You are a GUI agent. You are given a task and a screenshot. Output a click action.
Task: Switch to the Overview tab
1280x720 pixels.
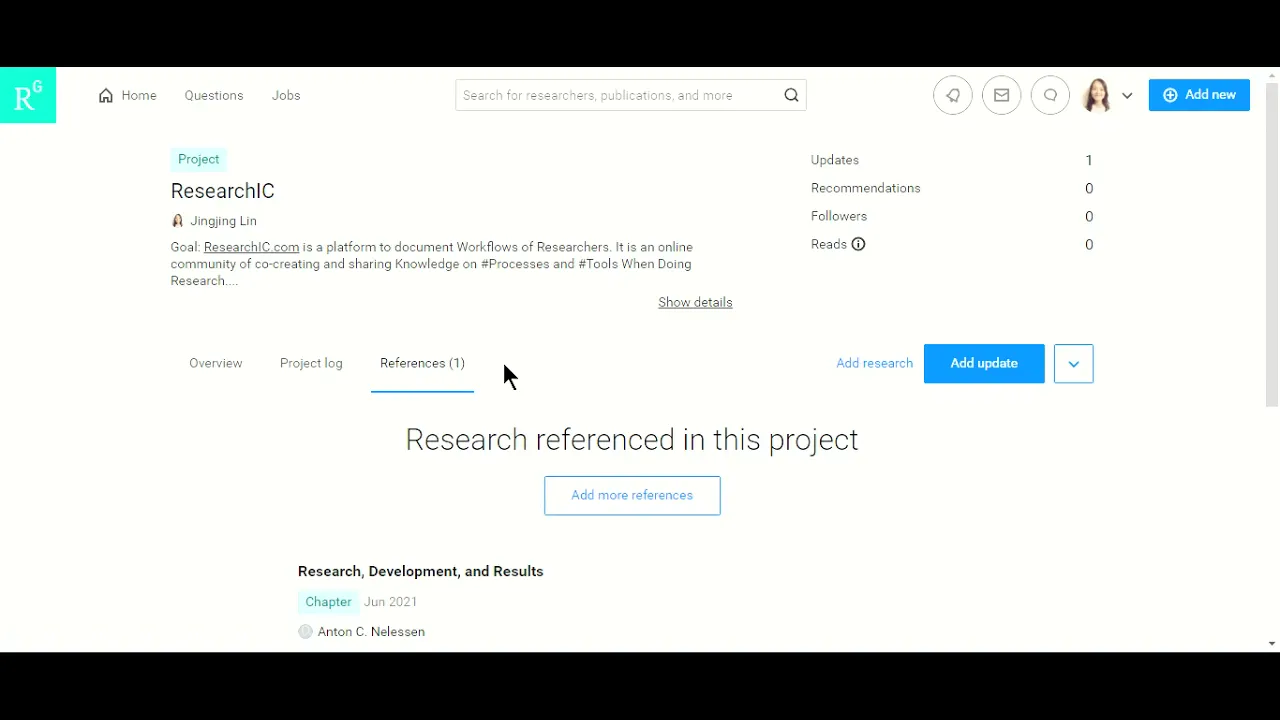(216, 363)
